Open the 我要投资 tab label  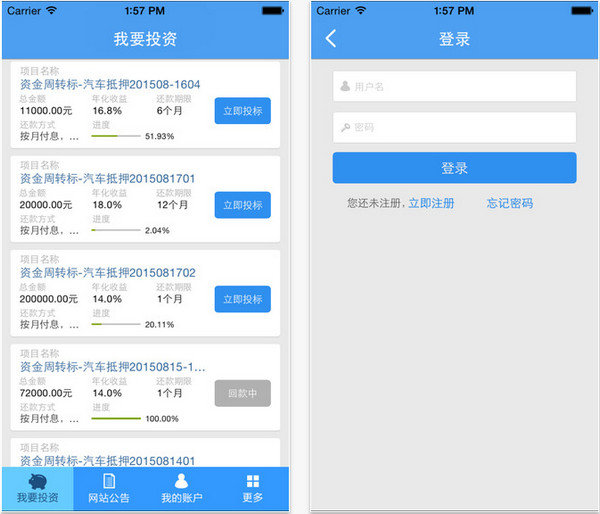click(38, 498)
